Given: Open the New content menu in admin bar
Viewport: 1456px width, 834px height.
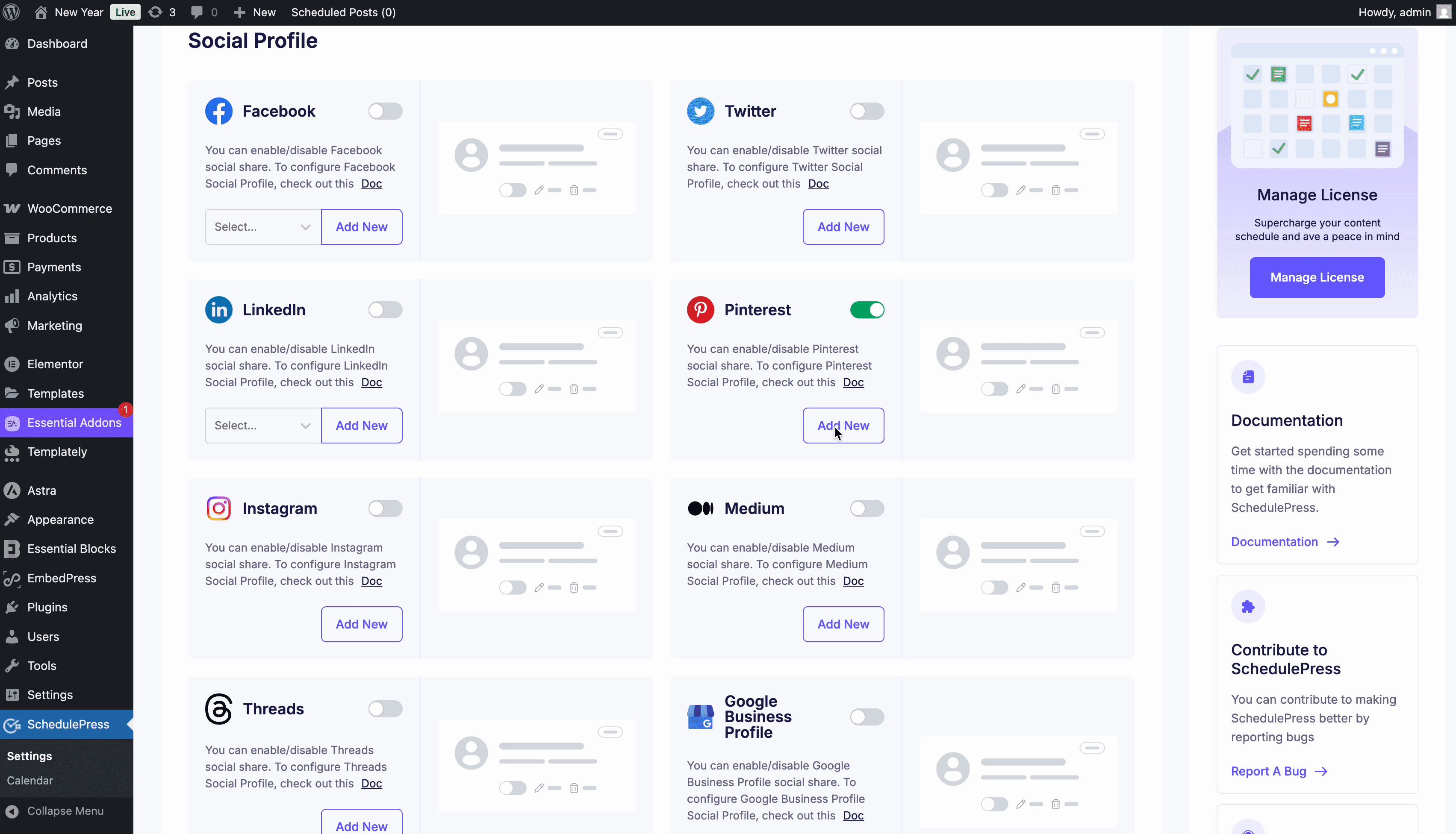Looking at the screenshot, I should pyautogui.click(x=255, y=12).
